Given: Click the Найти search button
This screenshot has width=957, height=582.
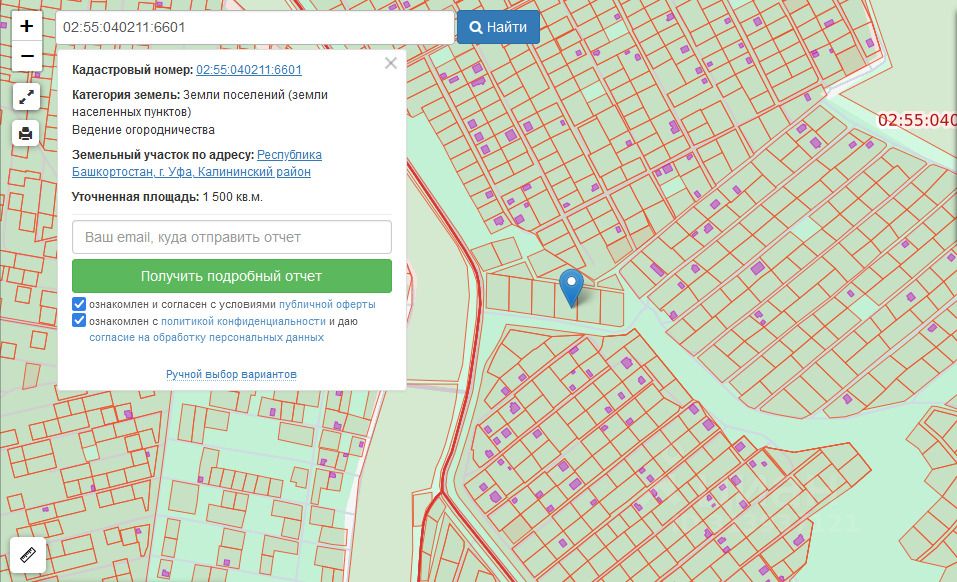Looking at the screenshot, I should coord(498,27).
